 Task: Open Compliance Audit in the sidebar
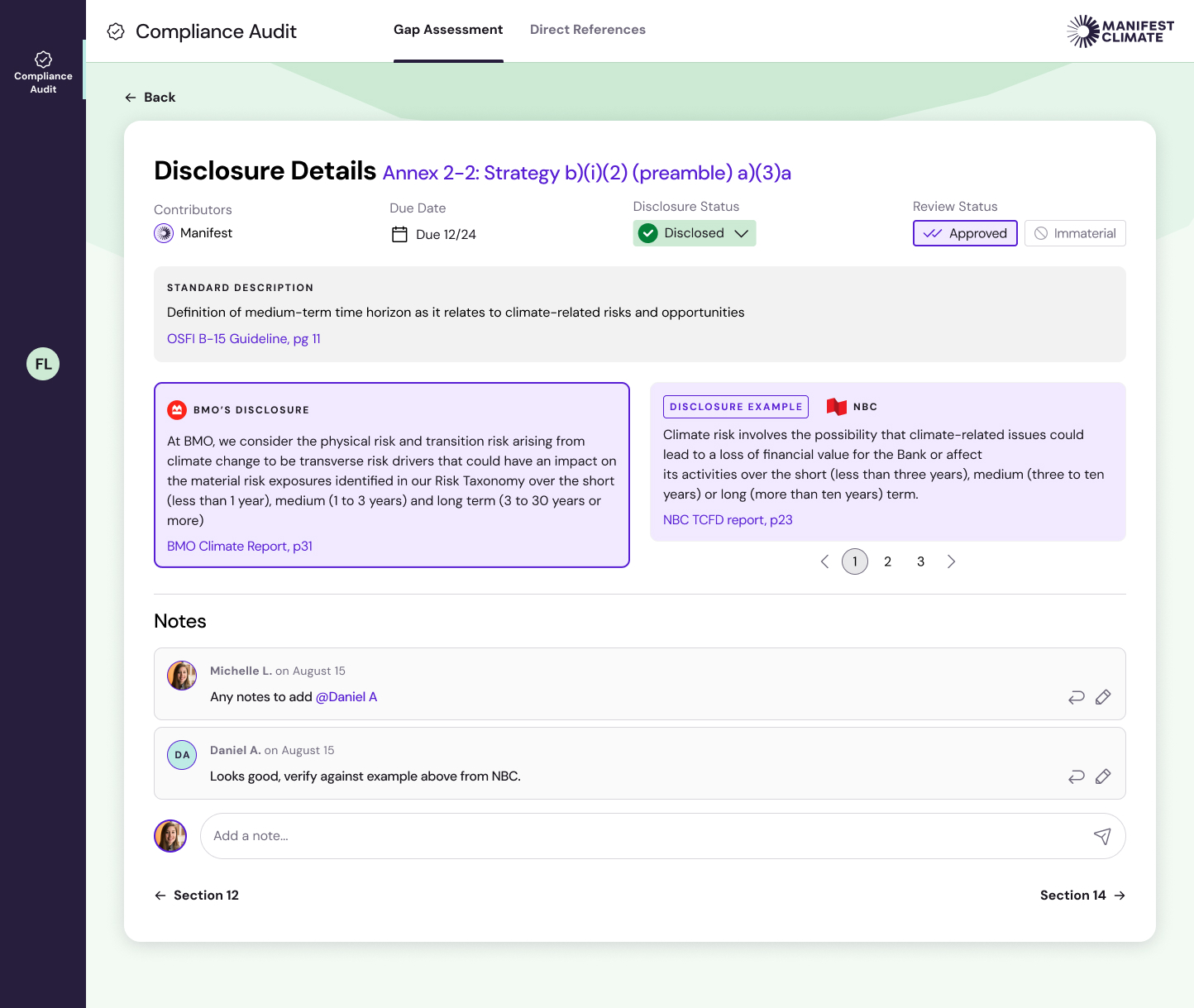43,72
